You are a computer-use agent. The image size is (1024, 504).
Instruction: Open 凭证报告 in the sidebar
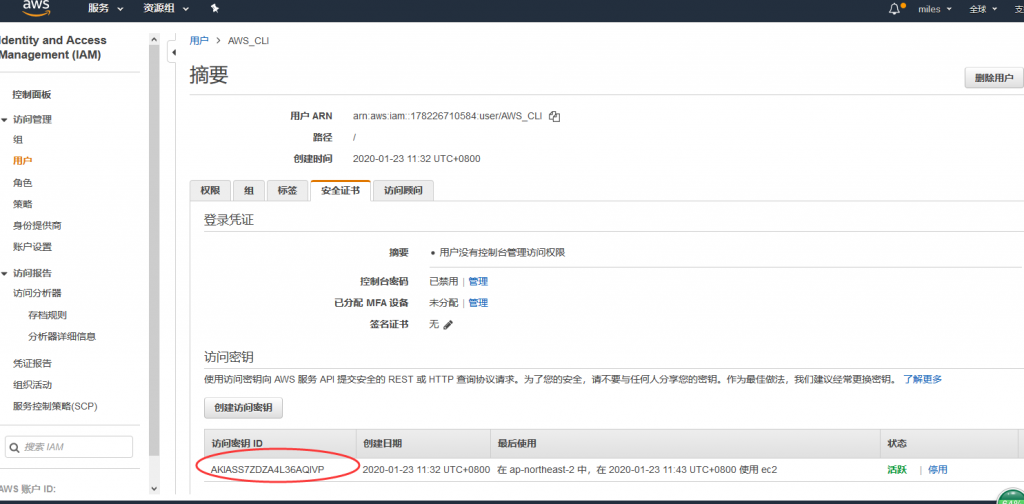tap(32, 363)
